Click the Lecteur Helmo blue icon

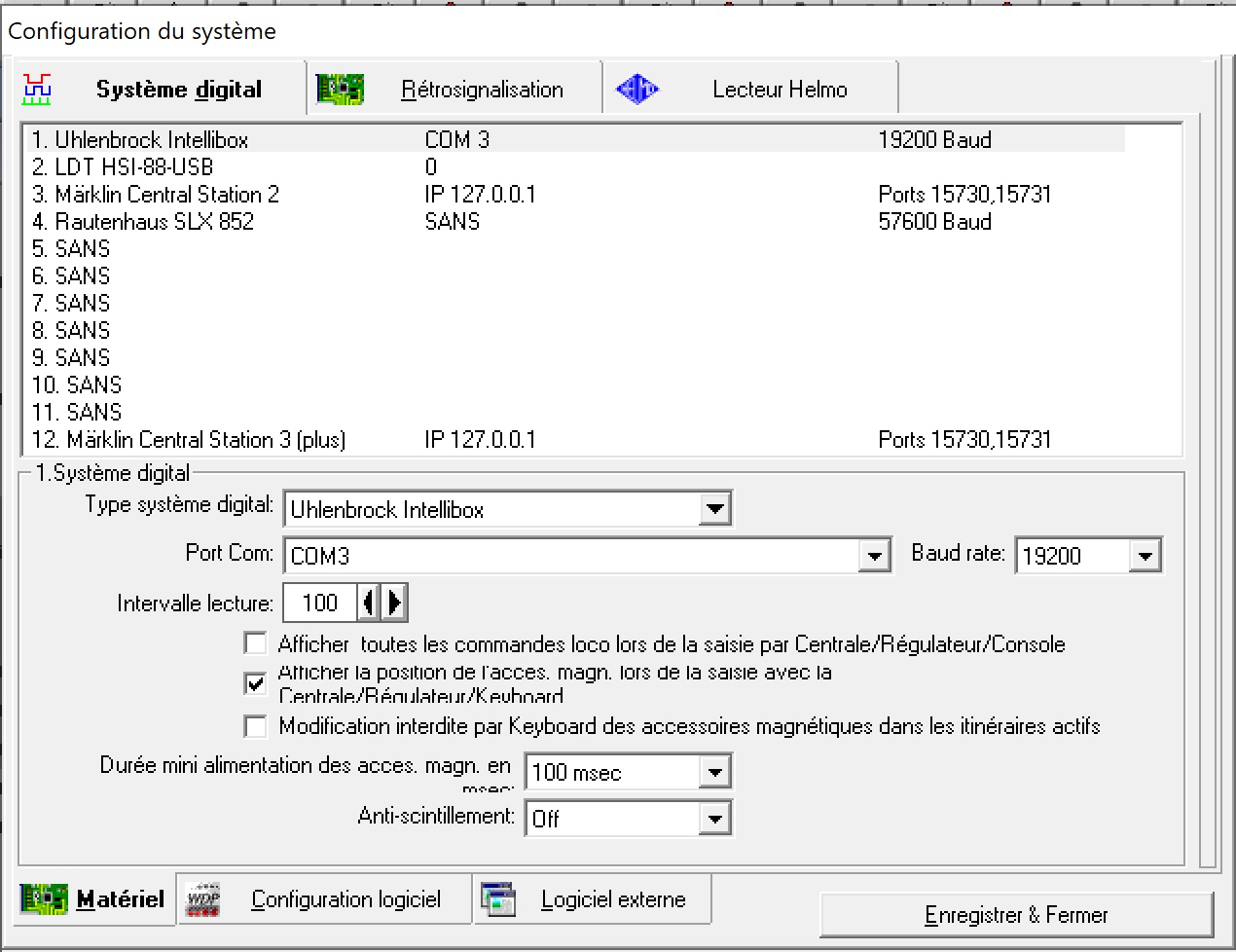pos(636,90)
